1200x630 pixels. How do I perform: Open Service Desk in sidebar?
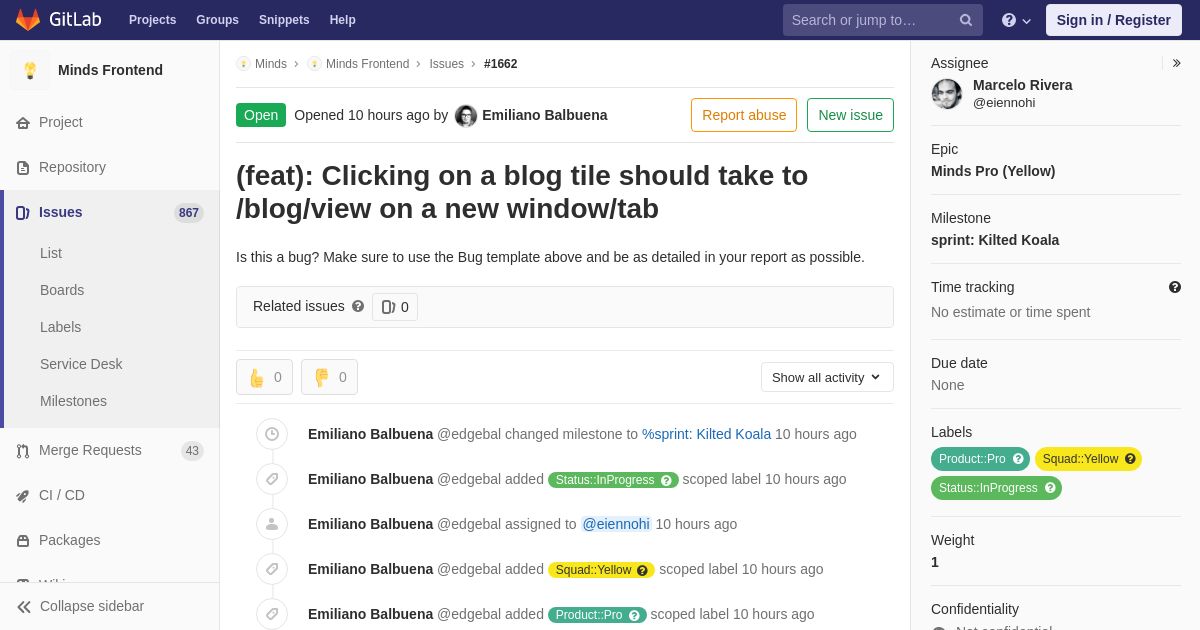(x=81, y=364)
